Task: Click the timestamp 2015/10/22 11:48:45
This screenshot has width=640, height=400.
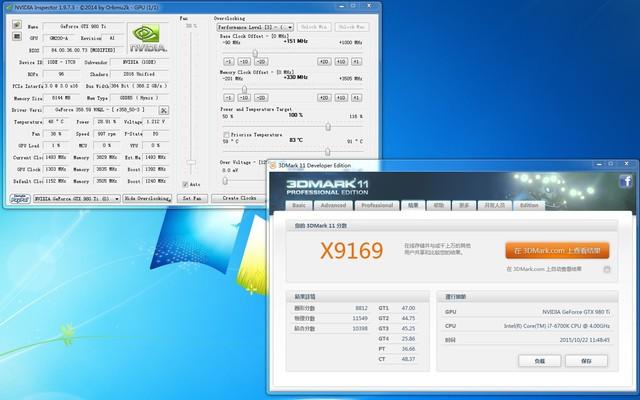Action: click(x=584, y=340)
